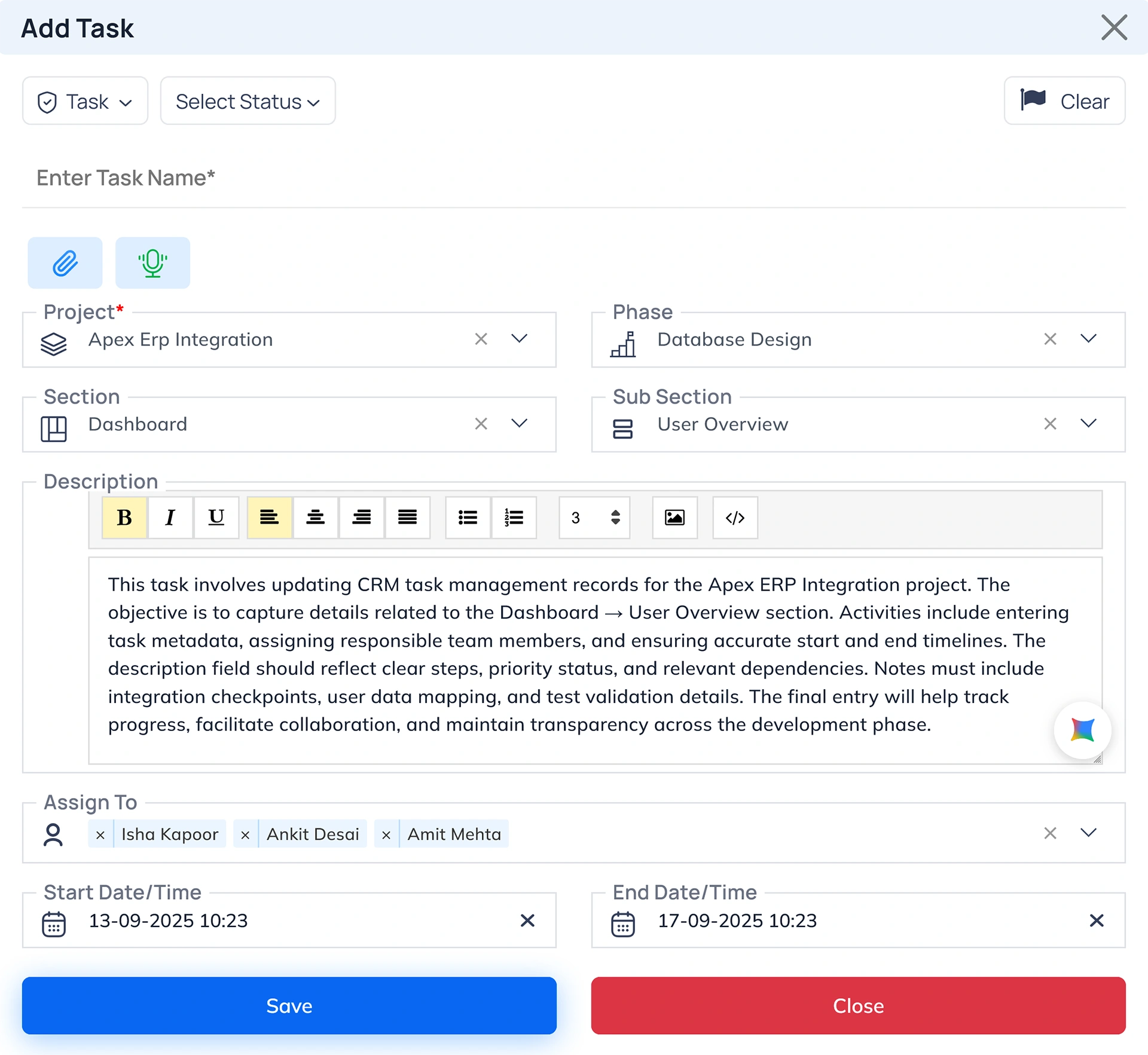Insert image using the picture icon
This screenshot has width=1148, height=1055.
click(674, 517)
